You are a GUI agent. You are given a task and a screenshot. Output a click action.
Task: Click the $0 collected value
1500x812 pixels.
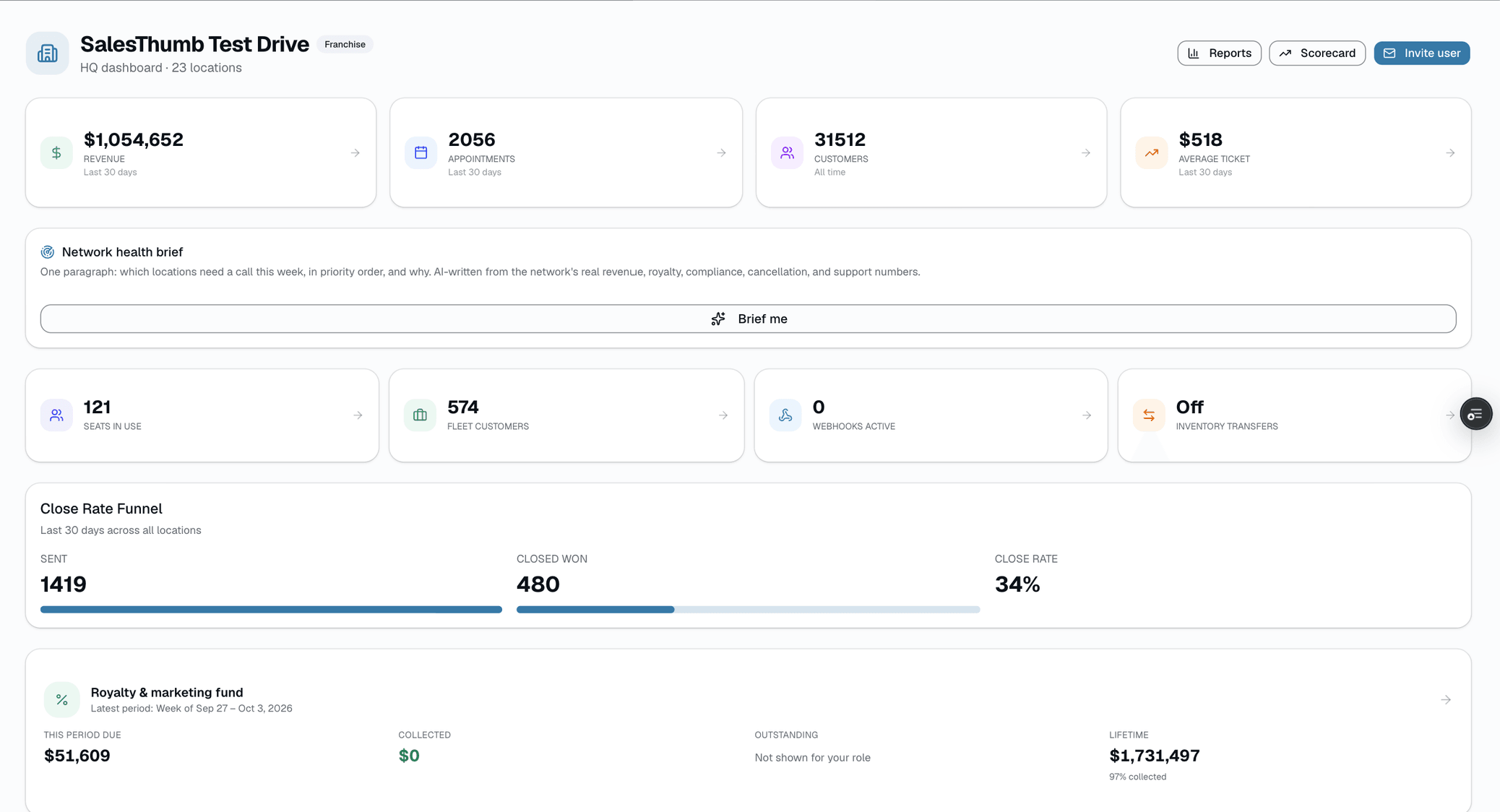(x=409, y=756)
